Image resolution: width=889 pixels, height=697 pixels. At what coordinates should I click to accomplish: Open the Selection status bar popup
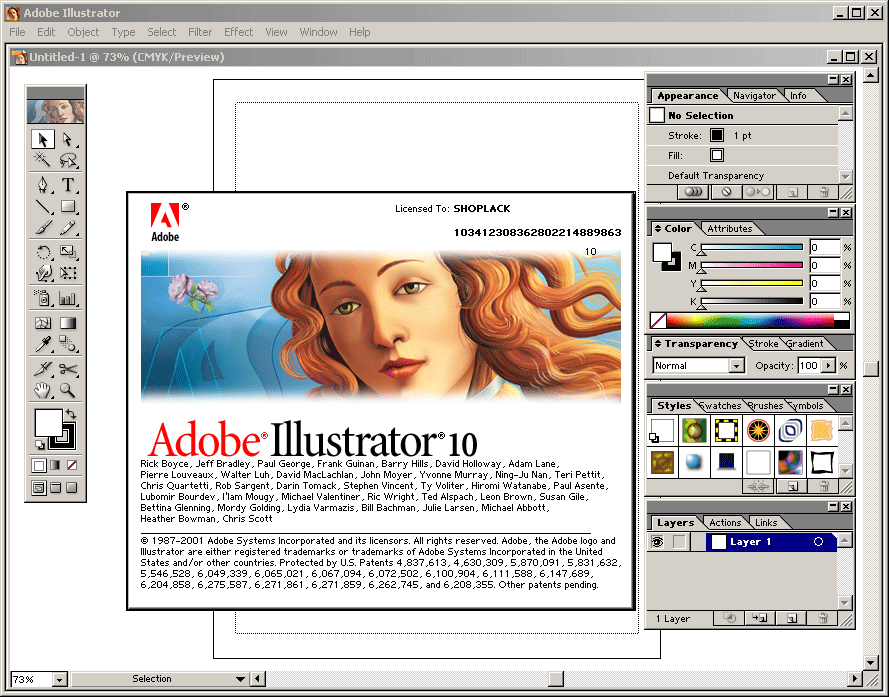pyautogui.click(x=240, y=679)
